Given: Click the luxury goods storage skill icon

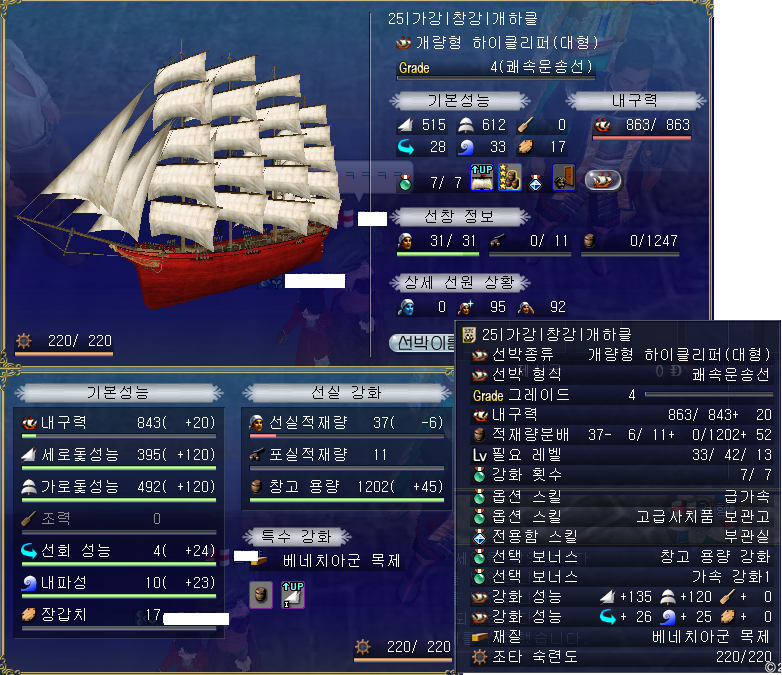Looking at the screenshot, I should coord(510,178).
